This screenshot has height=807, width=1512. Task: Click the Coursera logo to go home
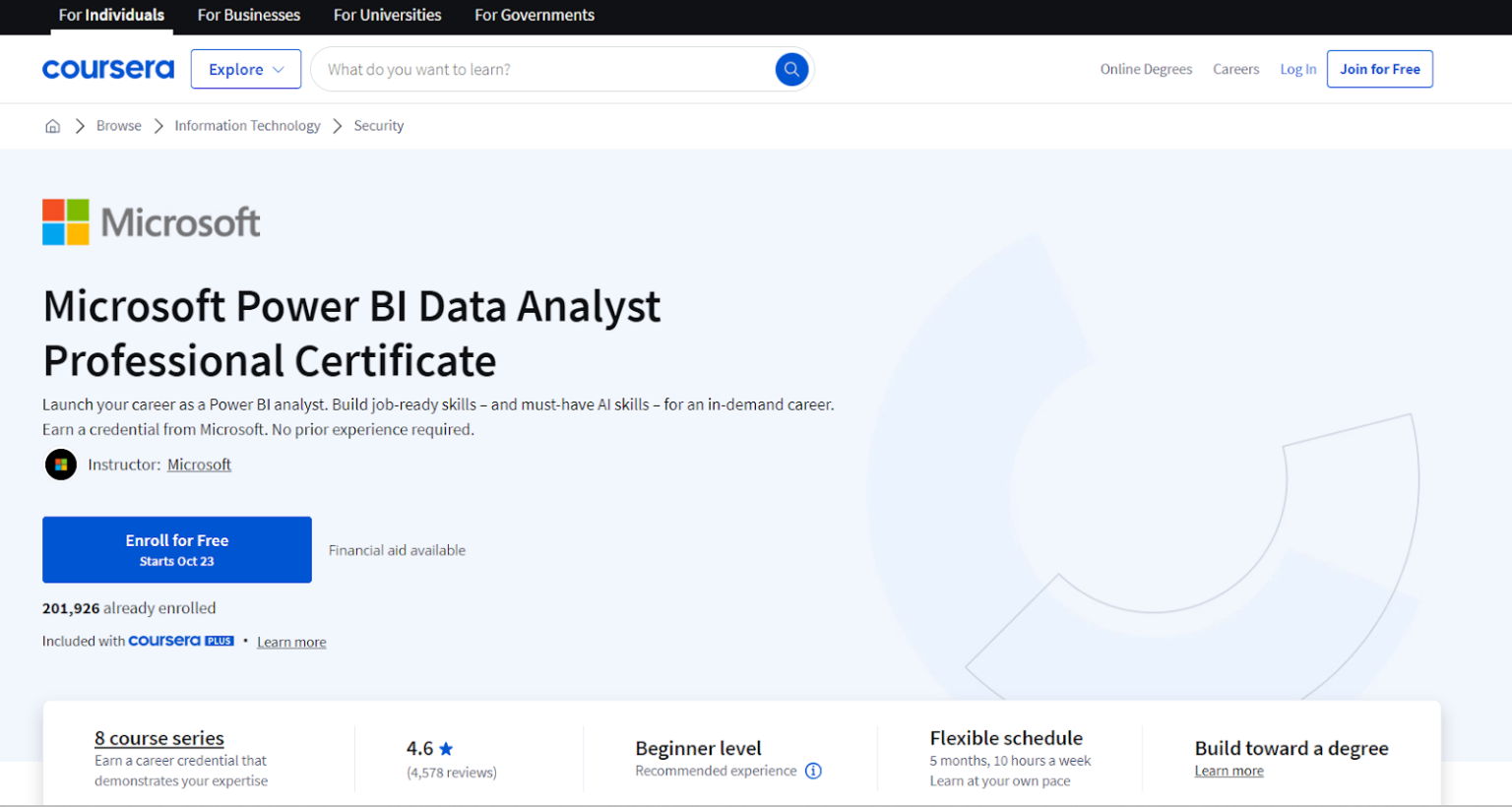(x=108, y=69)
